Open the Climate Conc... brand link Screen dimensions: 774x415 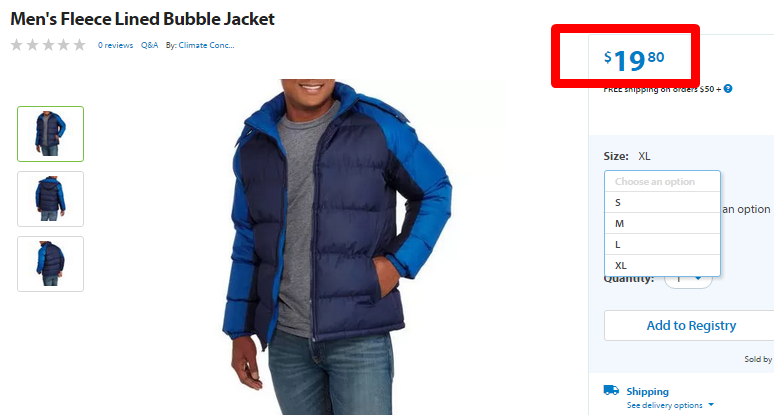tap(206, 45)
